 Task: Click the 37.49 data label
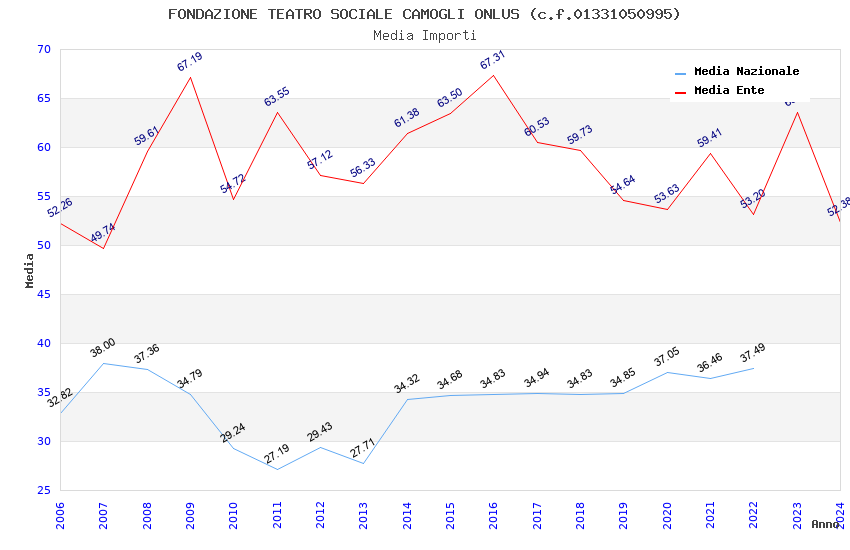753,353
